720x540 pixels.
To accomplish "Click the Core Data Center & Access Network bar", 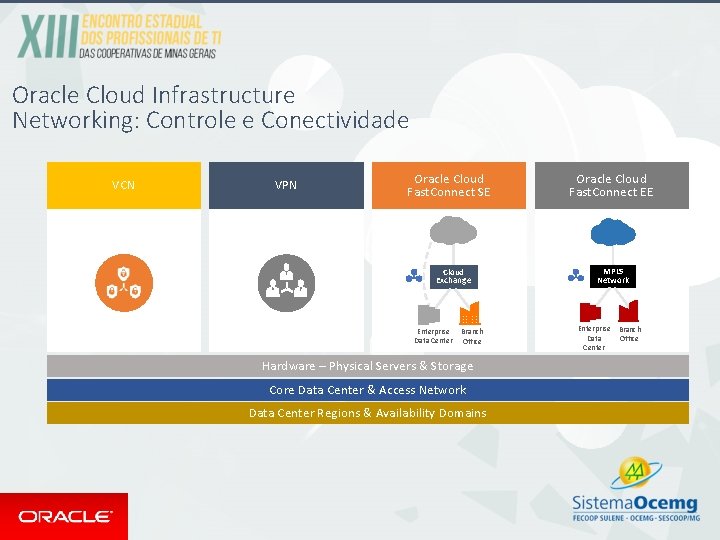I will tap(368, 390).
